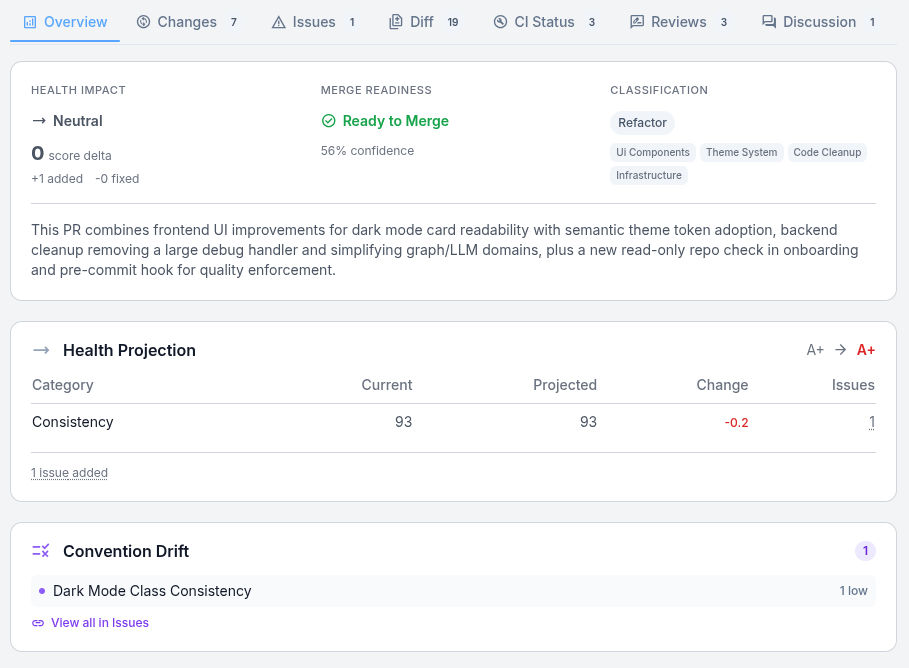Viewport: 909px width, 668px height.
Task: Click the Convention Drift header icon
Action: tap(41, 551)
